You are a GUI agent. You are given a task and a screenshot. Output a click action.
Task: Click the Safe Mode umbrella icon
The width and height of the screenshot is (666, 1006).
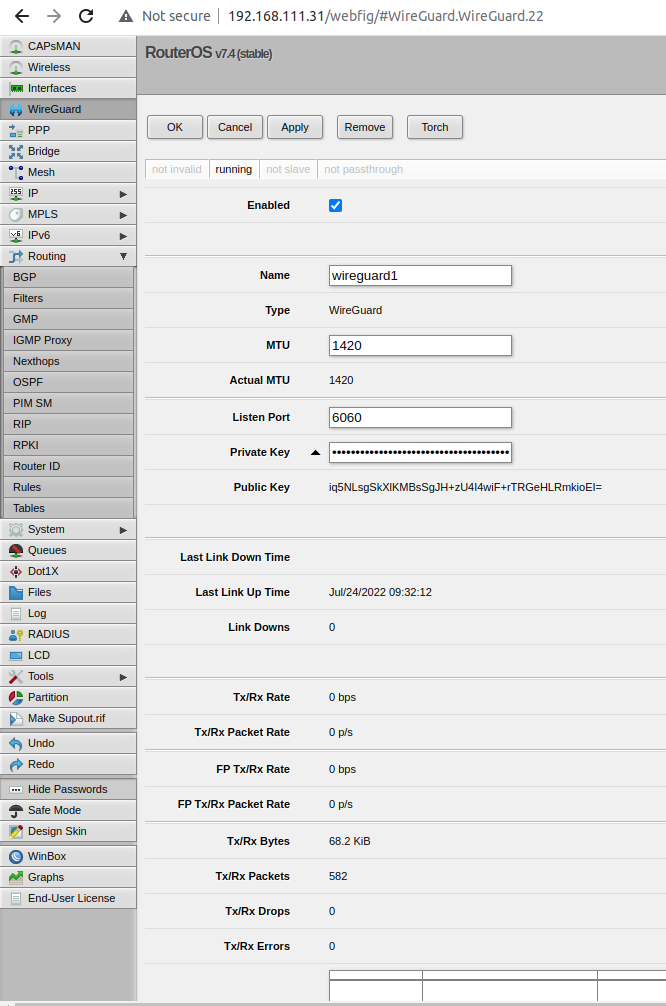click(x=15, y=811)
